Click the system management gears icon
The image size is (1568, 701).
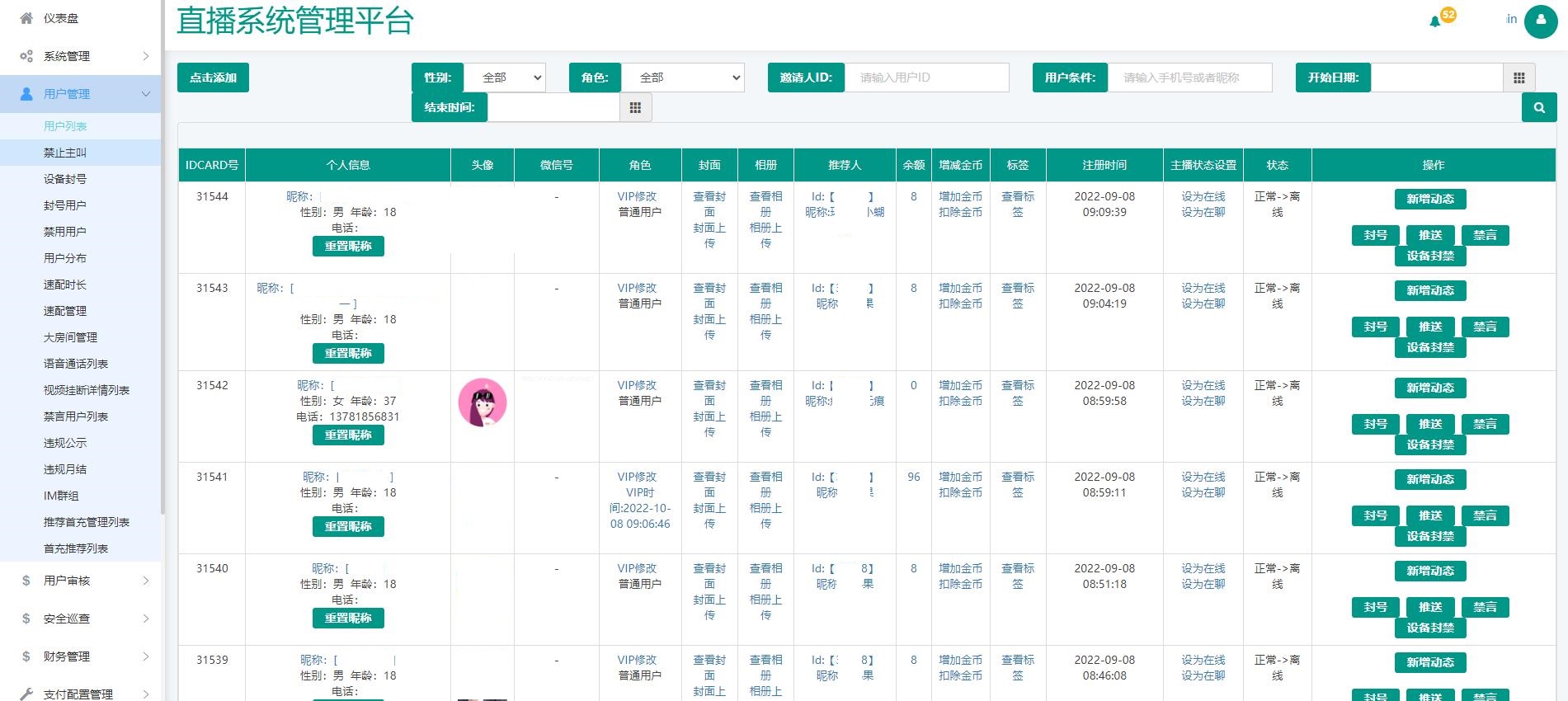click(26, 56)
